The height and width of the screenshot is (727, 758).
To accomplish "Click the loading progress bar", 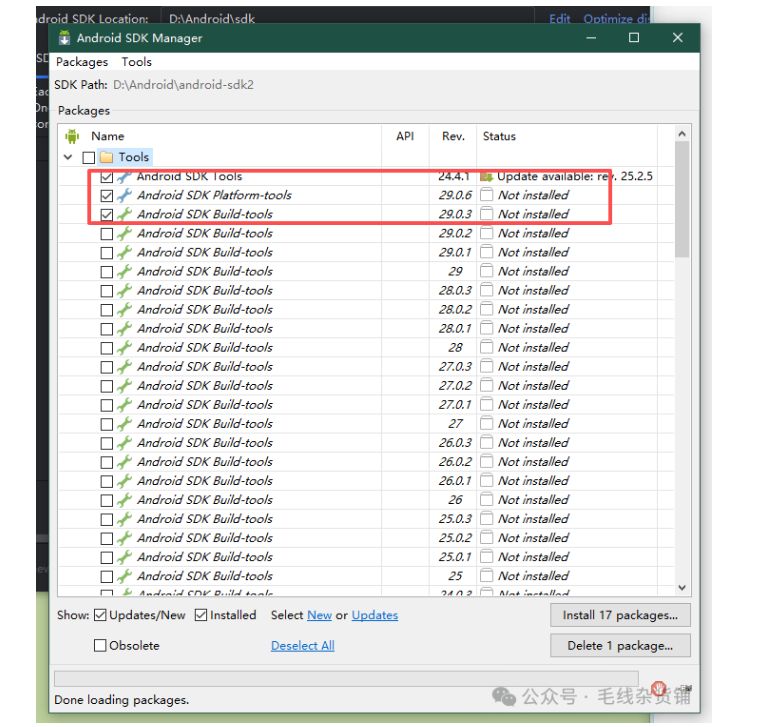I will [346, 678].
